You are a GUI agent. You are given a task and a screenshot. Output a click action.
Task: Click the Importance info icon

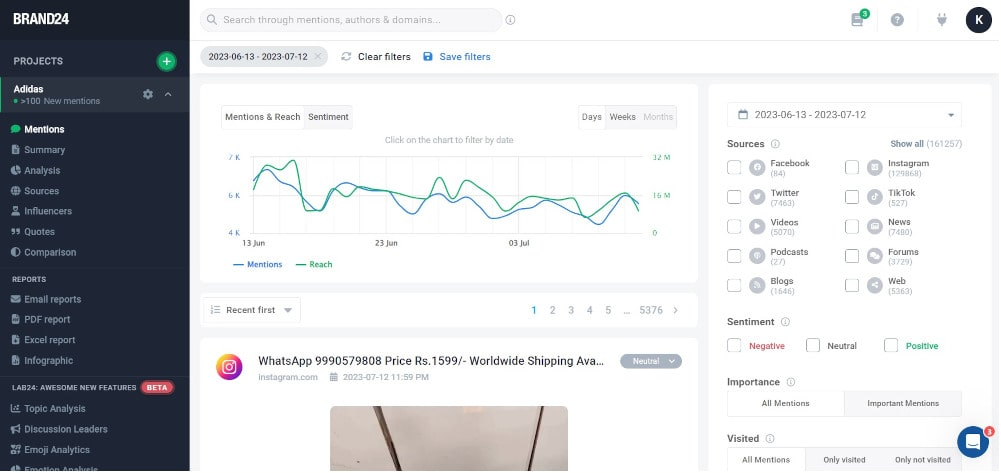(790, 382)
